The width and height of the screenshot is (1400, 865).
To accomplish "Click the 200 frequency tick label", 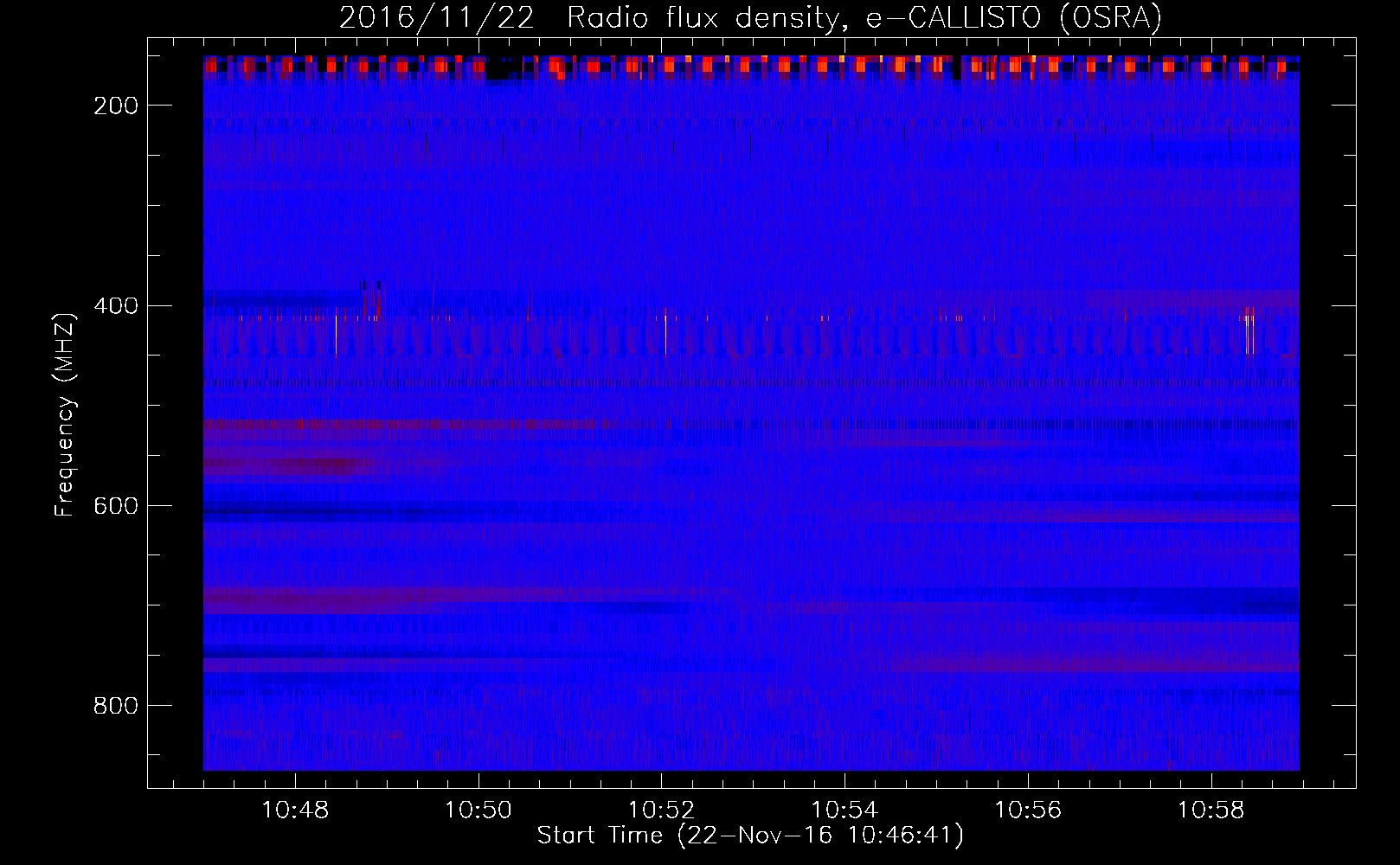I will point(116,106).
